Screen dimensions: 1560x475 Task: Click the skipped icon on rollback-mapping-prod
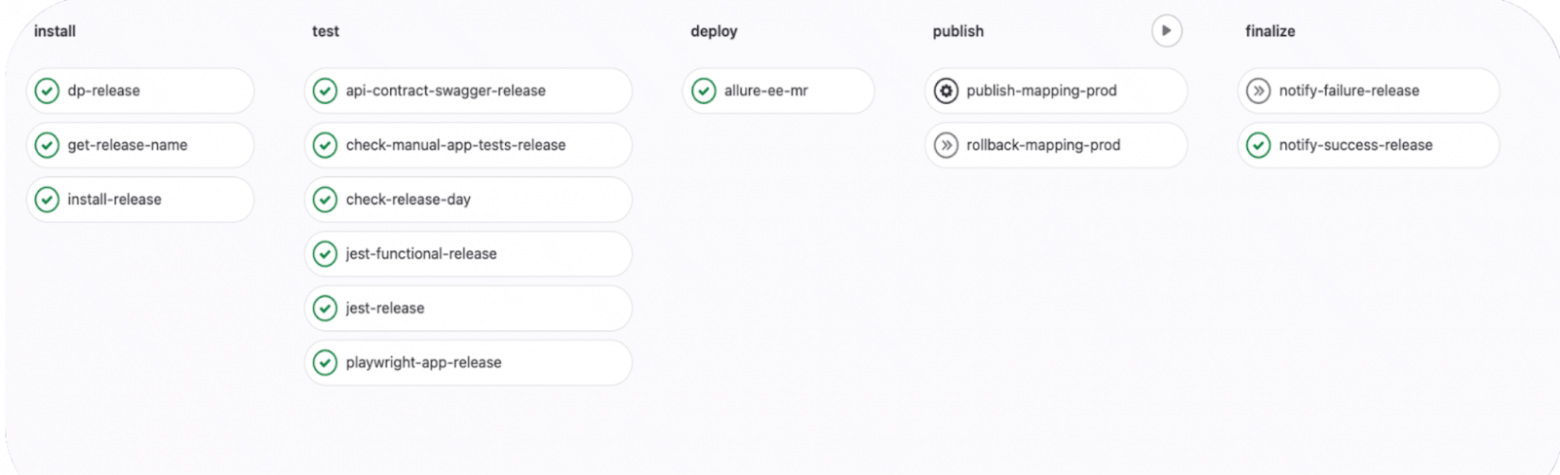point(945,145)
